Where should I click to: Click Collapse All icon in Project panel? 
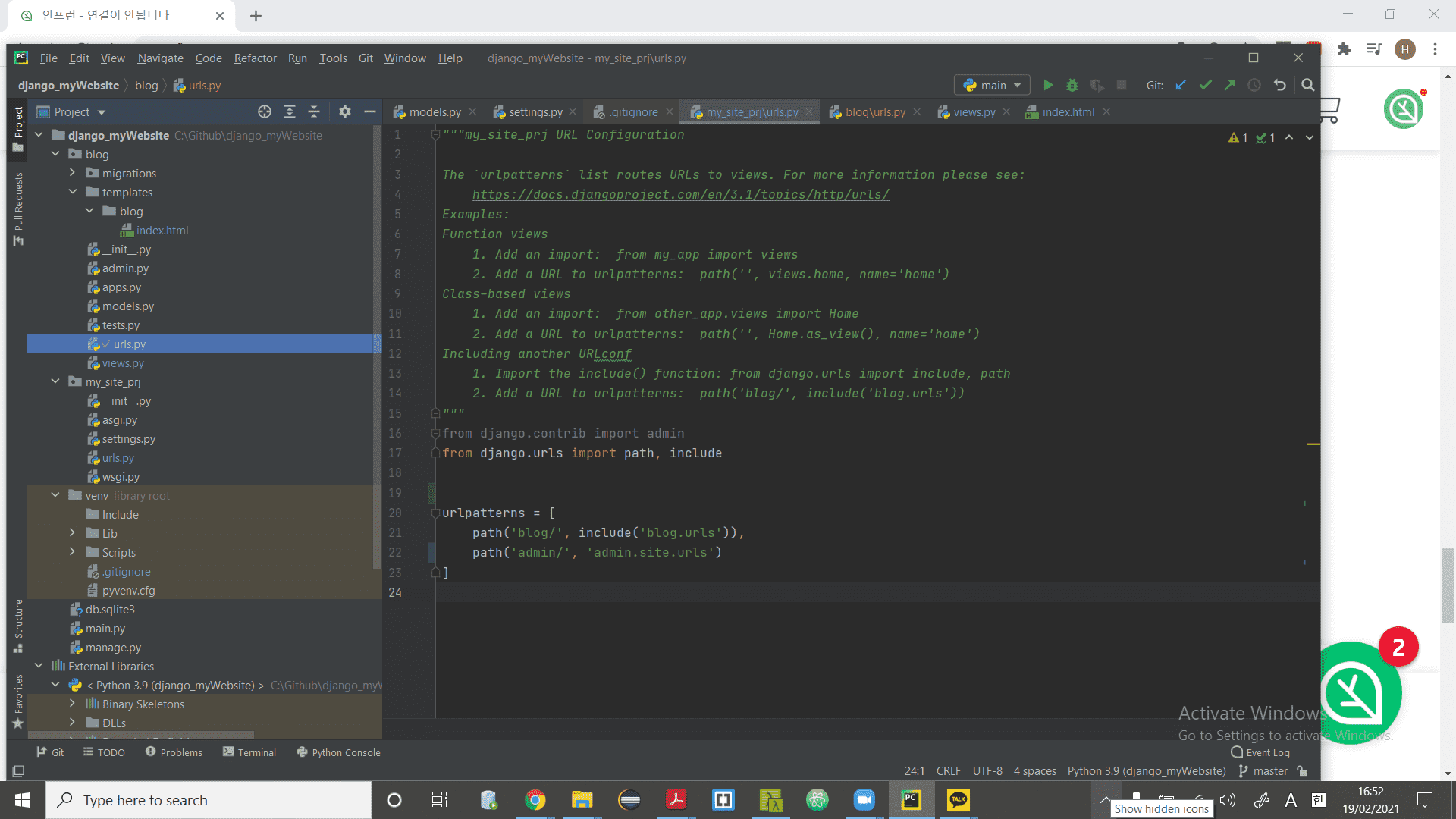point(314,112)
